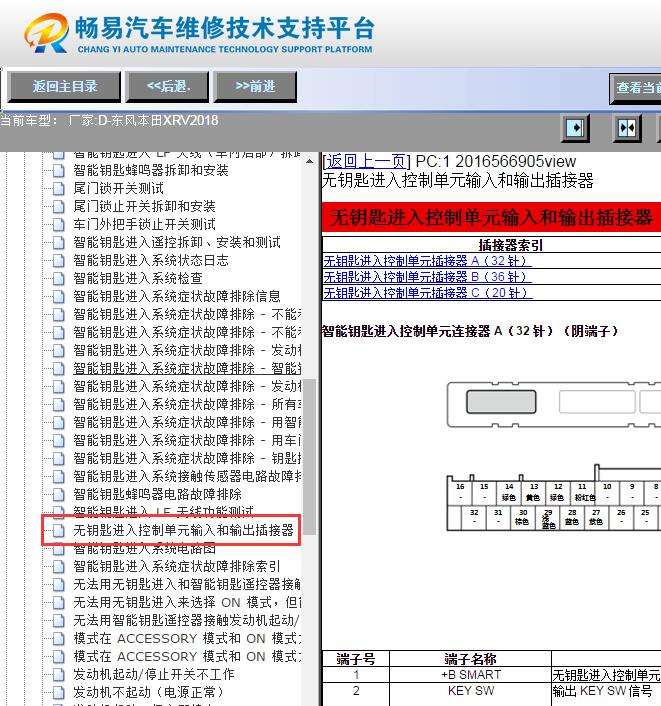Viewport: 661px width, 706px height.
Task: Select 车门外把手锁止开关测试 tree item
Action: click(144, 224)
